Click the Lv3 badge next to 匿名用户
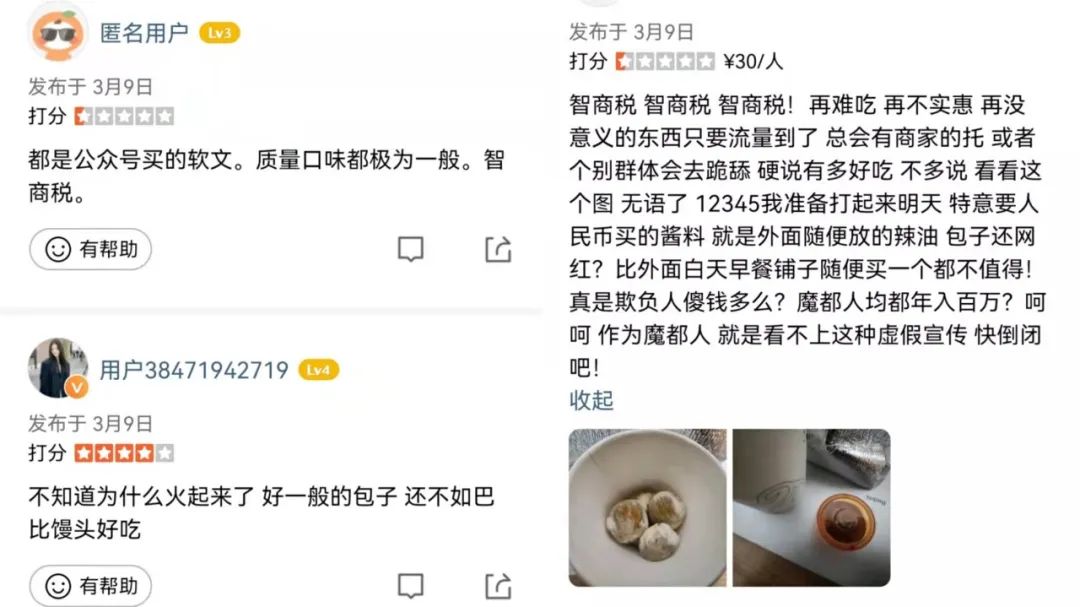The width and height of the screenshot is (1080, 607). (x=219, y=32)
